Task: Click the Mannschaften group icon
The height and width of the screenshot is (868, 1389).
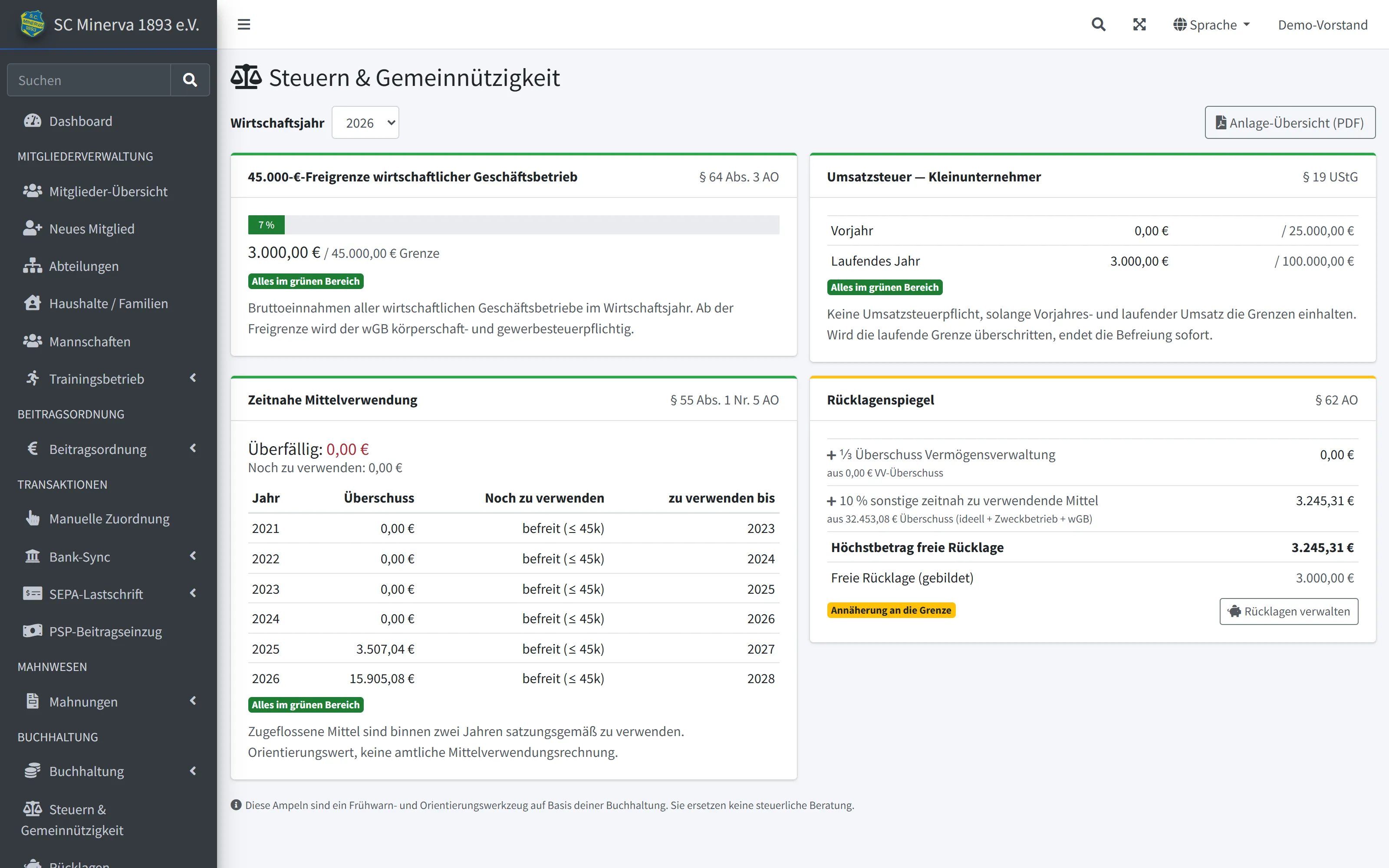Action: [x=33, y=341]
